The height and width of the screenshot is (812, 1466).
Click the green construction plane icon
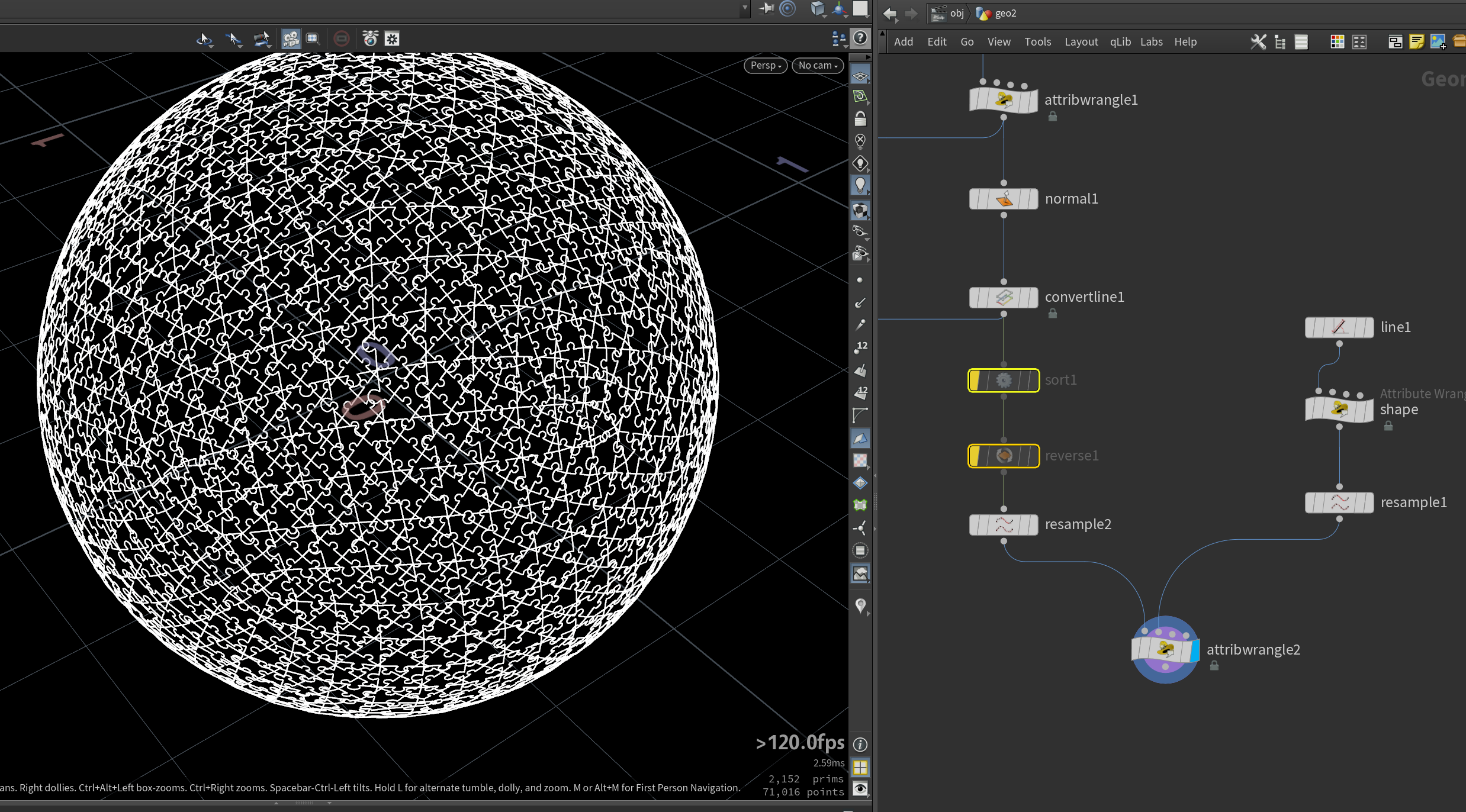[860, 96]
